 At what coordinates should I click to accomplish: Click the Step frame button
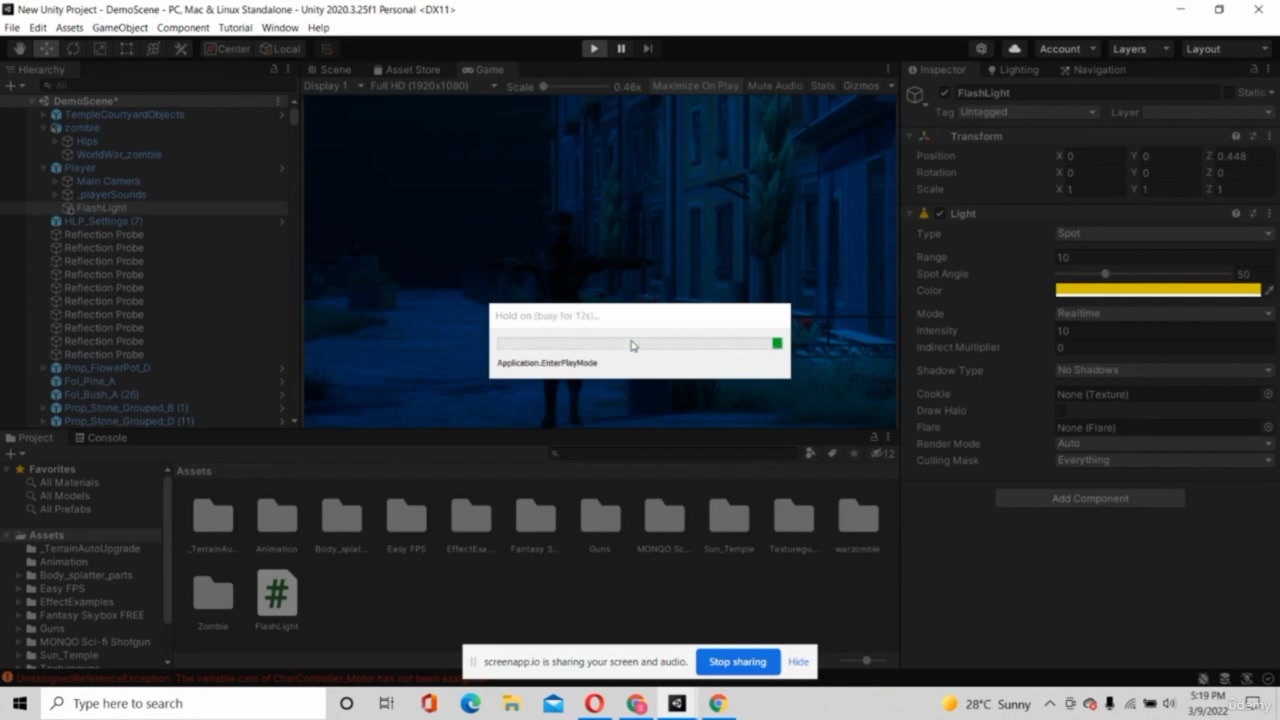(648, 49)
